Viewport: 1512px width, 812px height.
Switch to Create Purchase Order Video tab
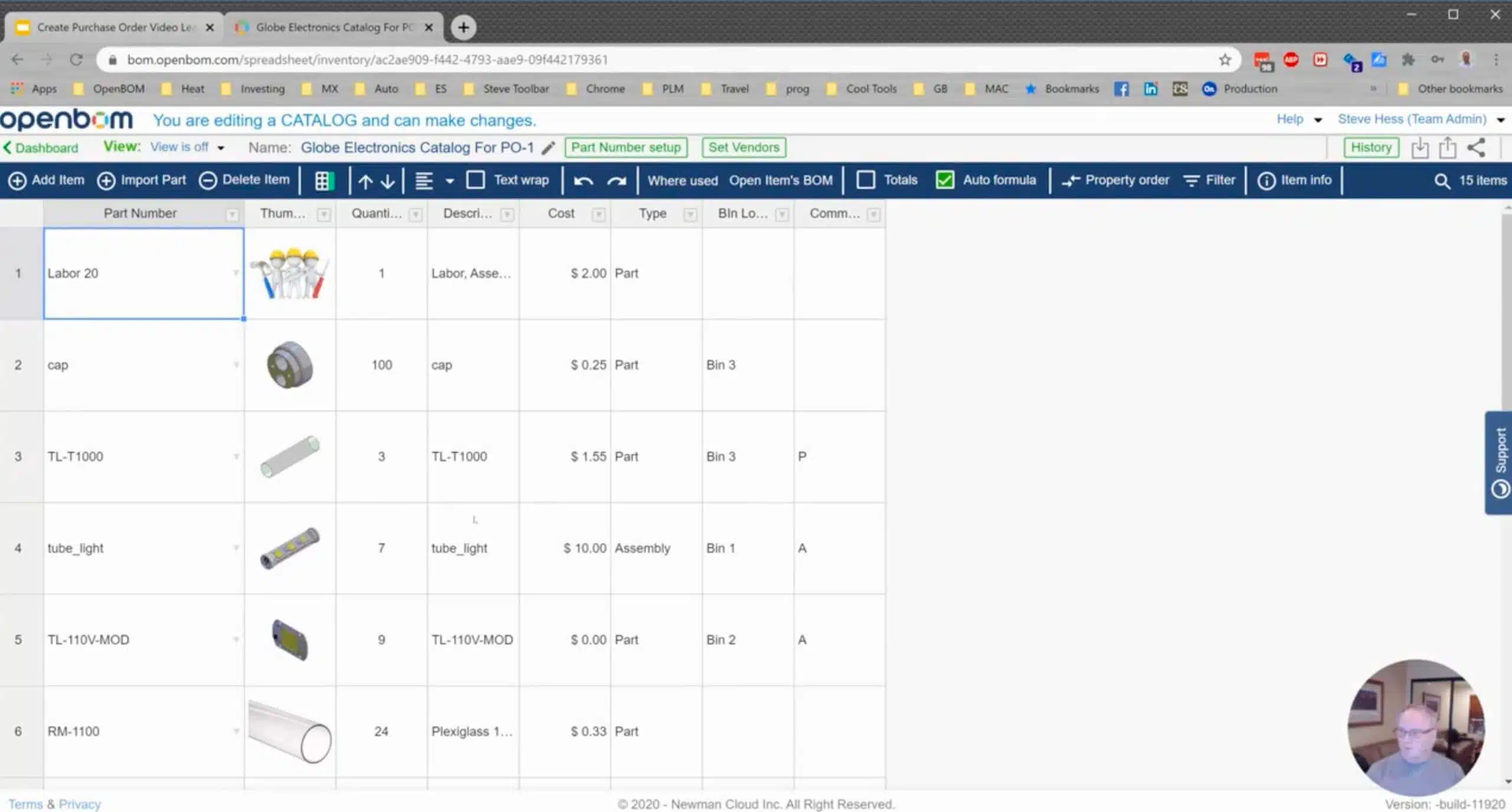click(114, 27)
